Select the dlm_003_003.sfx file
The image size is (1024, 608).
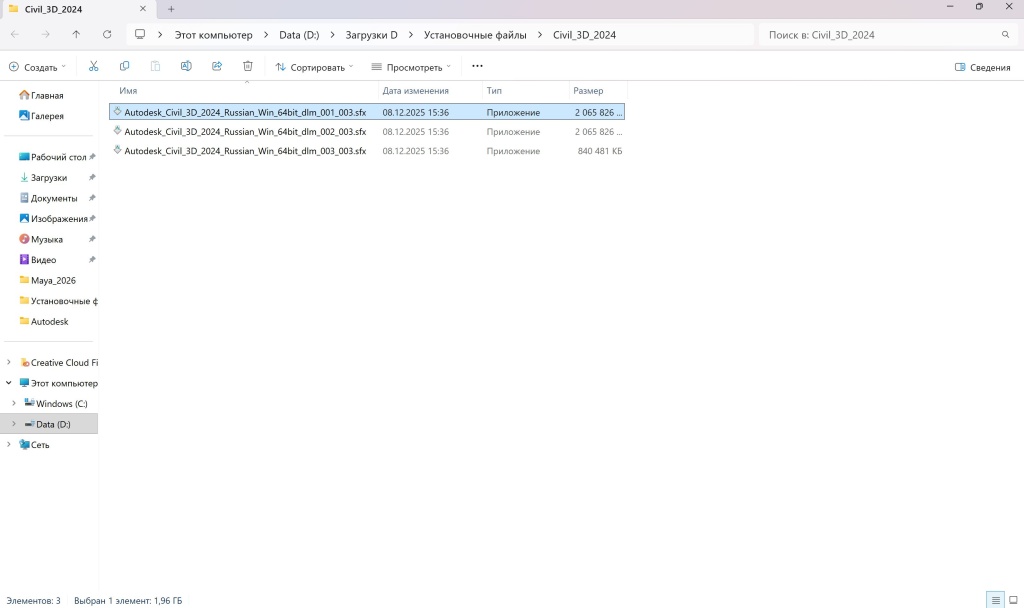tap(245, 151)
